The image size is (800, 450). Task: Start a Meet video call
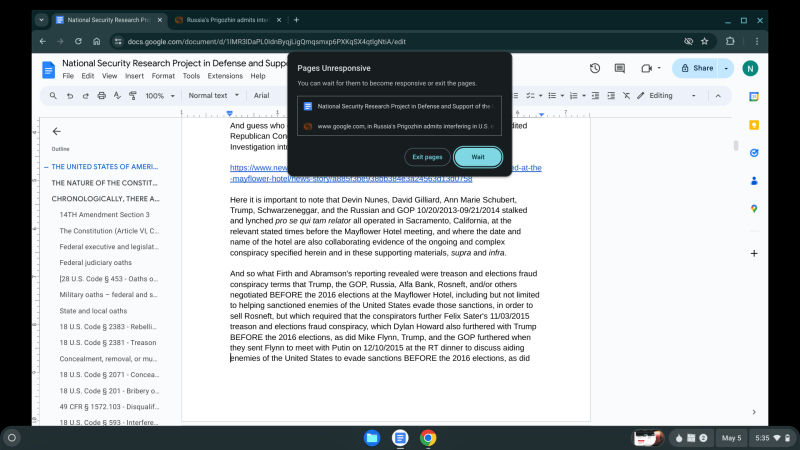(x=646, y=68)
